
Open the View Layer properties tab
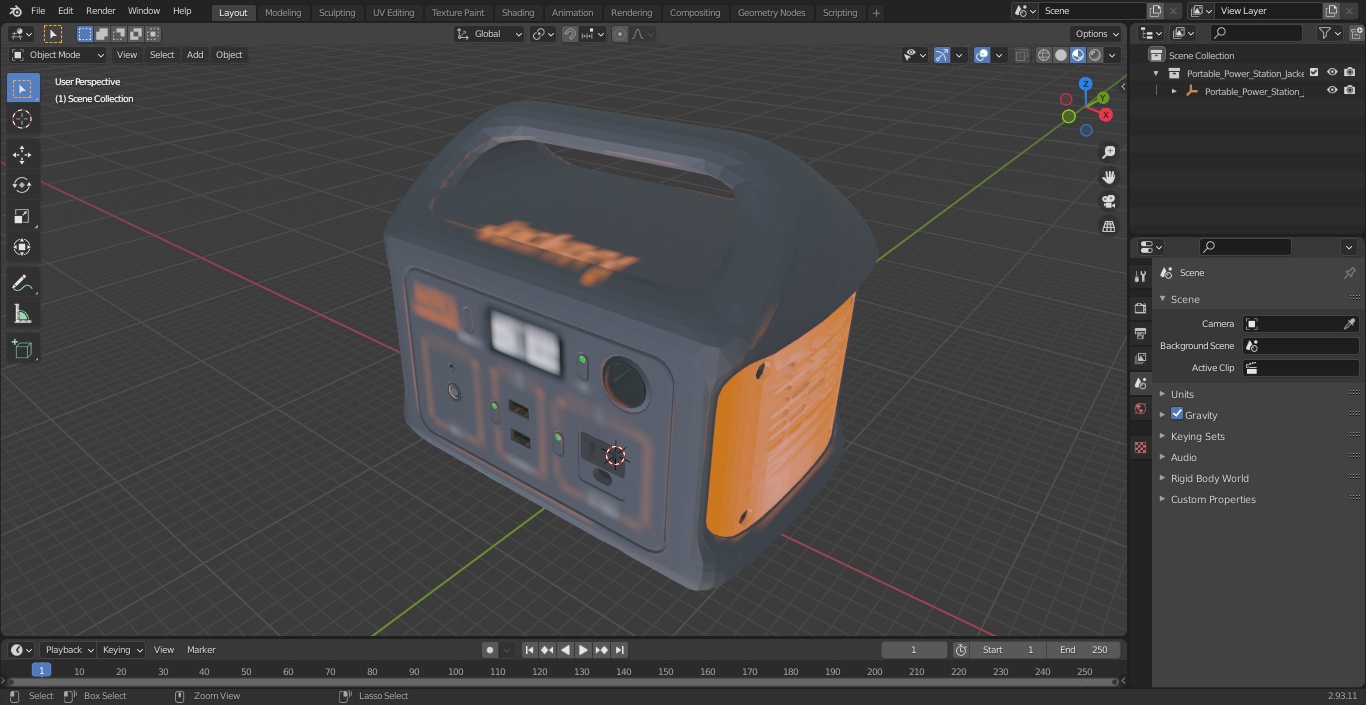[1140, 358]
